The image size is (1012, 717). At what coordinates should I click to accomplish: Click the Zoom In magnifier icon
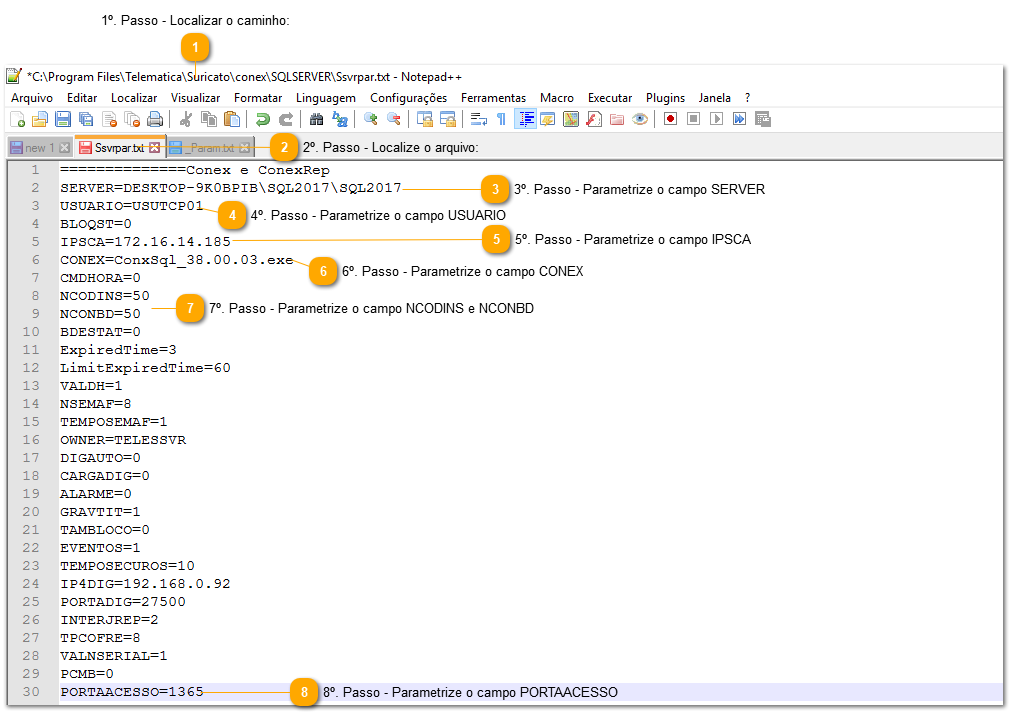(370, 119)
